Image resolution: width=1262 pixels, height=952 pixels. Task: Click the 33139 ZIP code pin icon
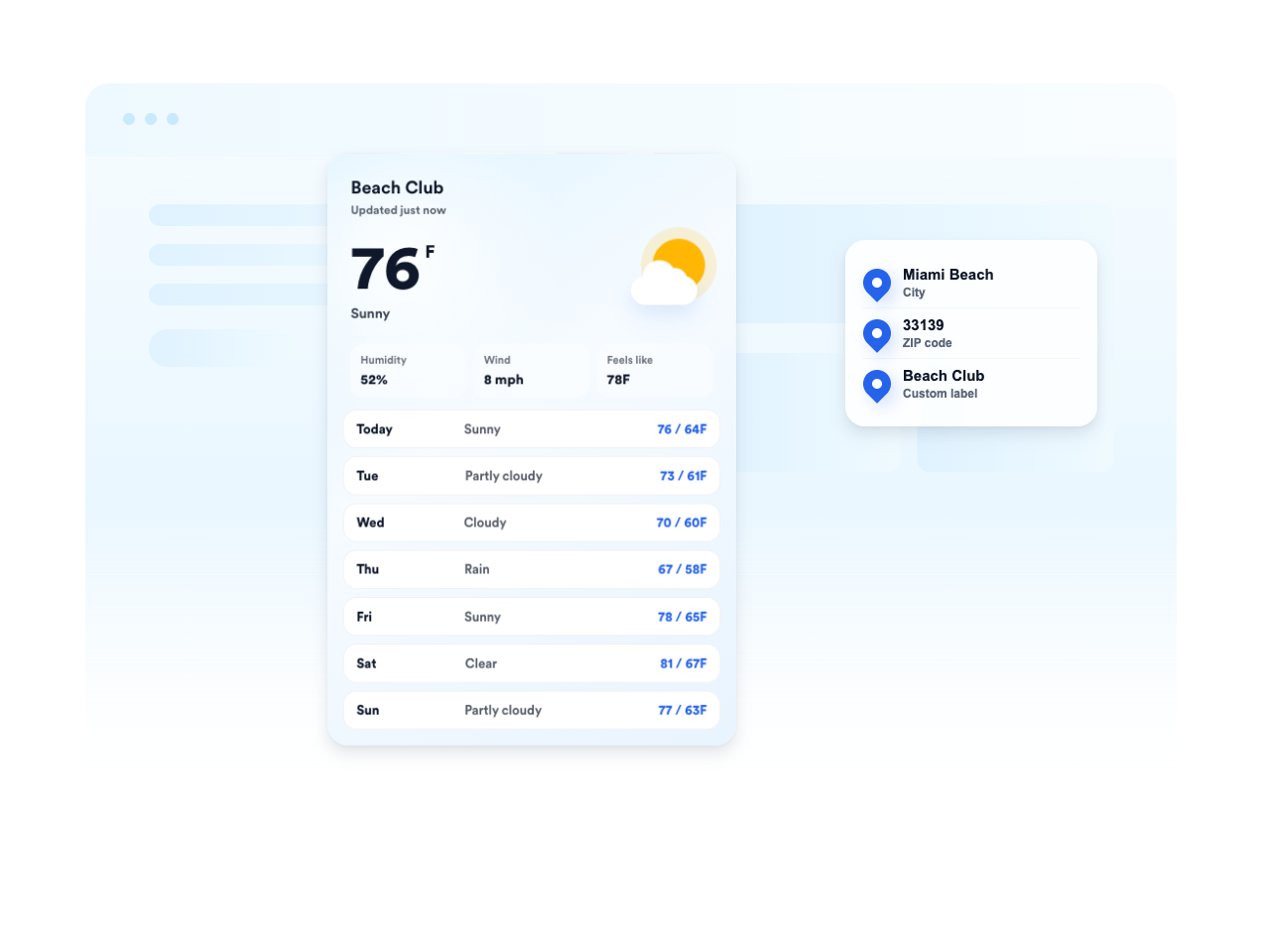click(877, 335)
